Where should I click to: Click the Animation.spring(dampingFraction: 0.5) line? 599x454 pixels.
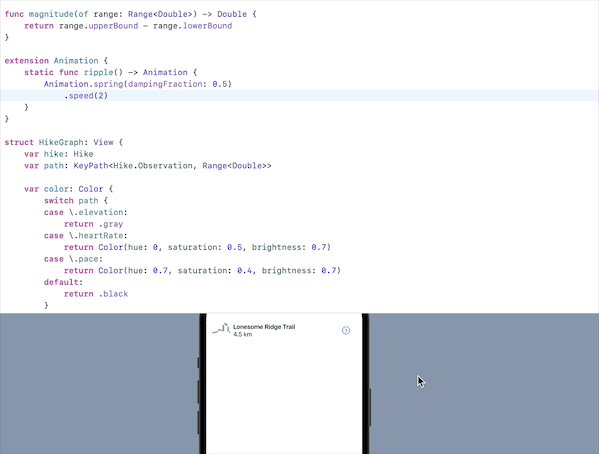pyautogui.click(x=138, y=84)
